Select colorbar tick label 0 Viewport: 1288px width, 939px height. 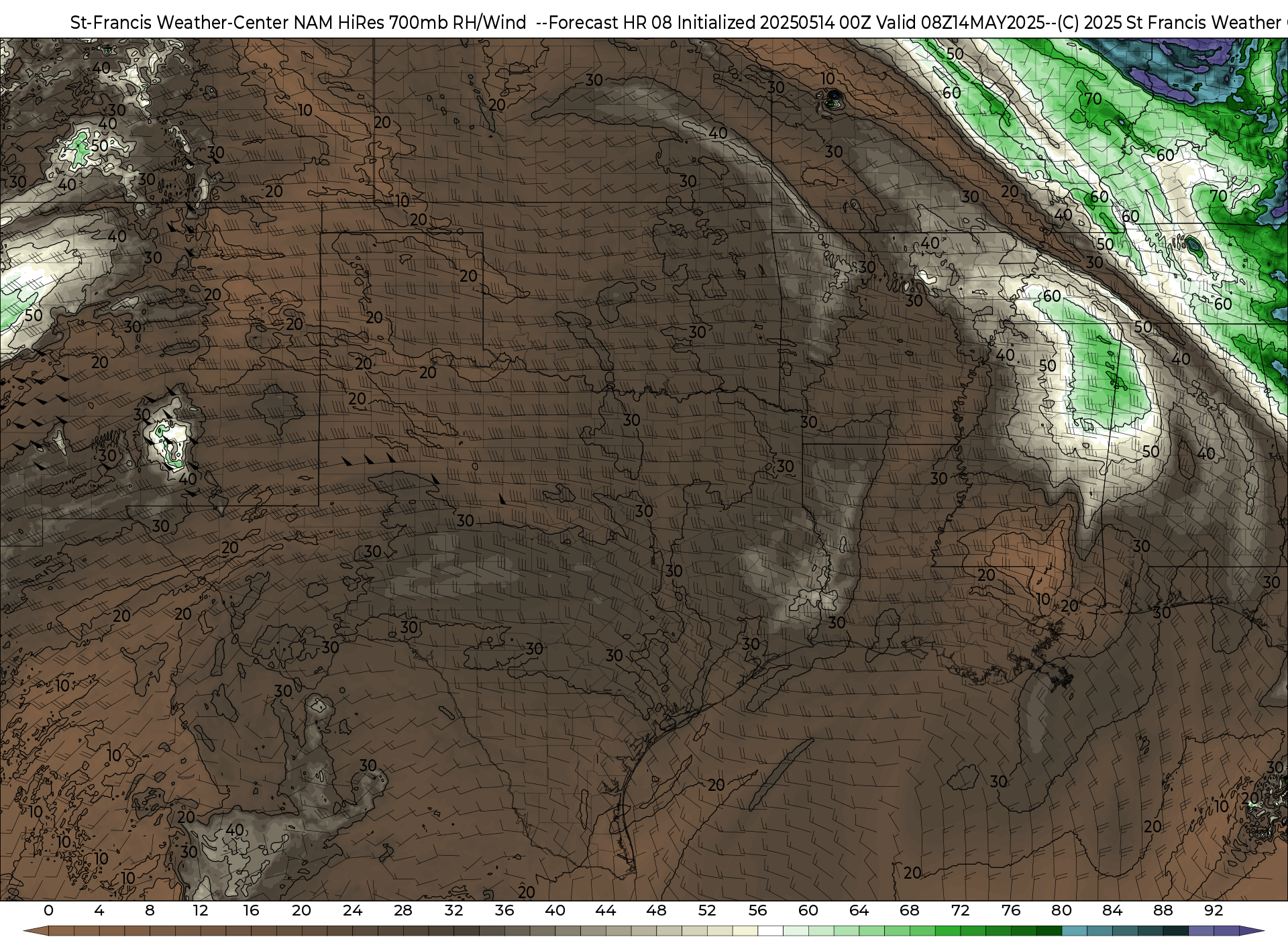48,910
